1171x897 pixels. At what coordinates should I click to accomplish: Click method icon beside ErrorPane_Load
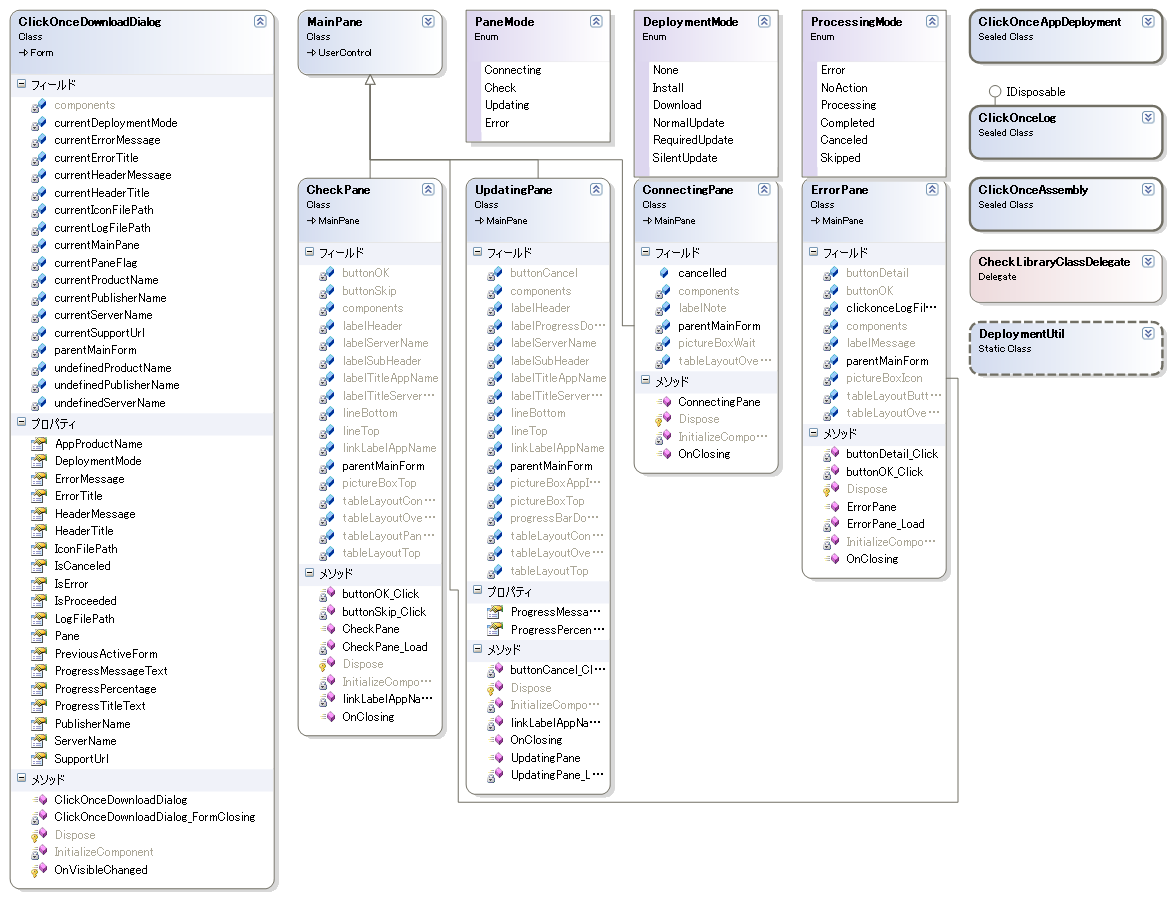click(830, 524)
